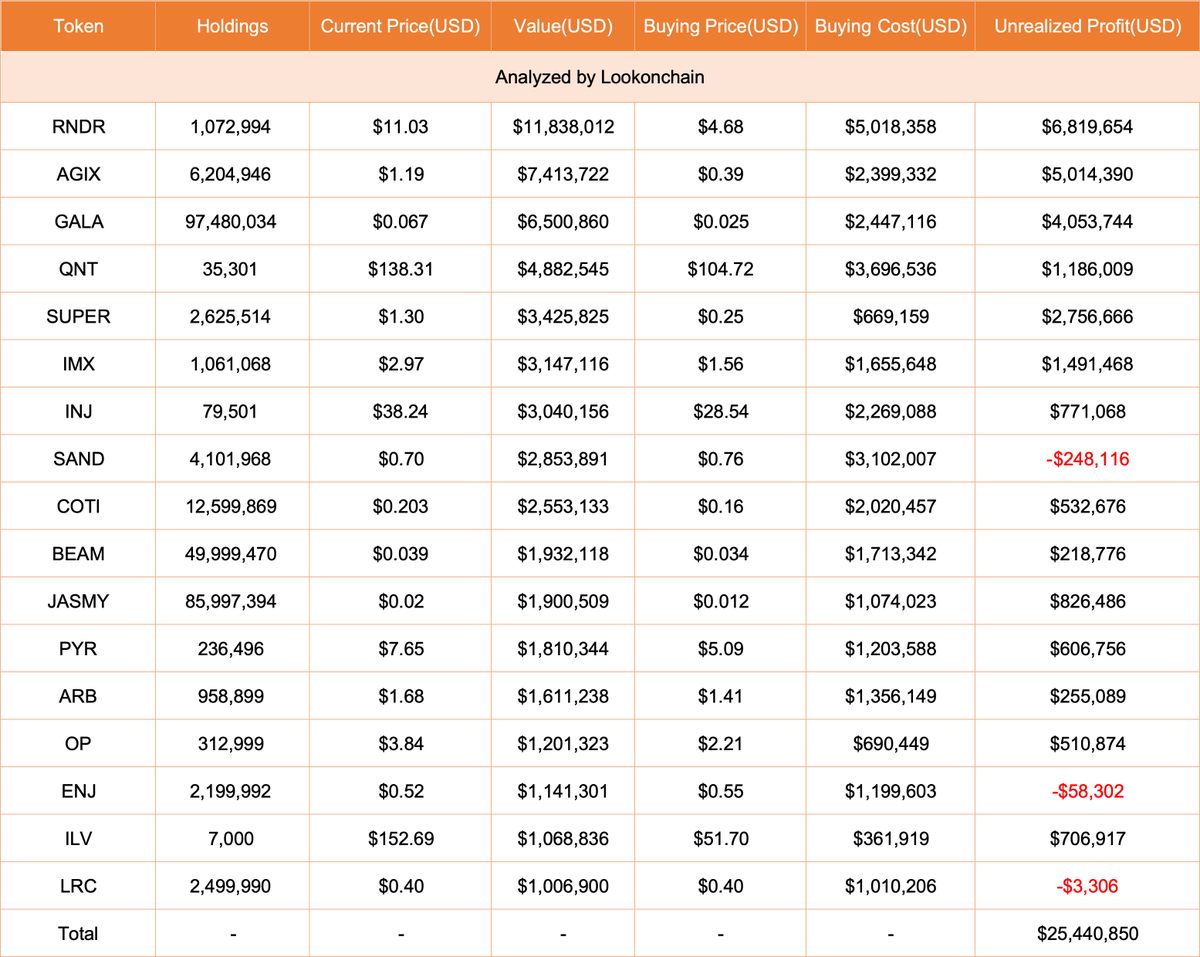The image size is (1200, 957).
Task: Click QNT current price $138.31
Action: coord(401,269)
